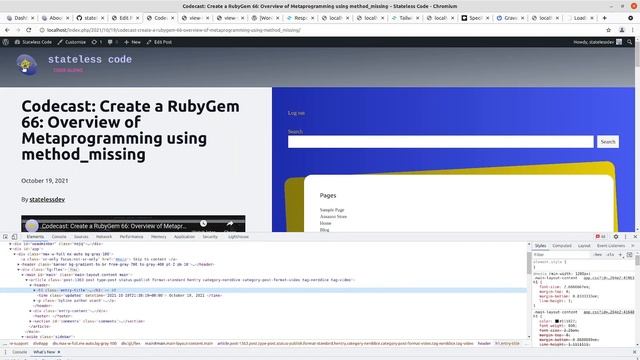
Task: Switch to the DevTools Network tab
Action: click(104, 237)
